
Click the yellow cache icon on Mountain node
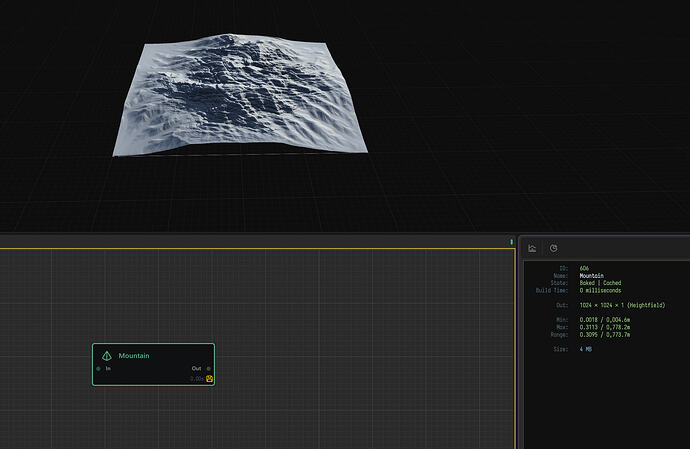tap(210, 379)
